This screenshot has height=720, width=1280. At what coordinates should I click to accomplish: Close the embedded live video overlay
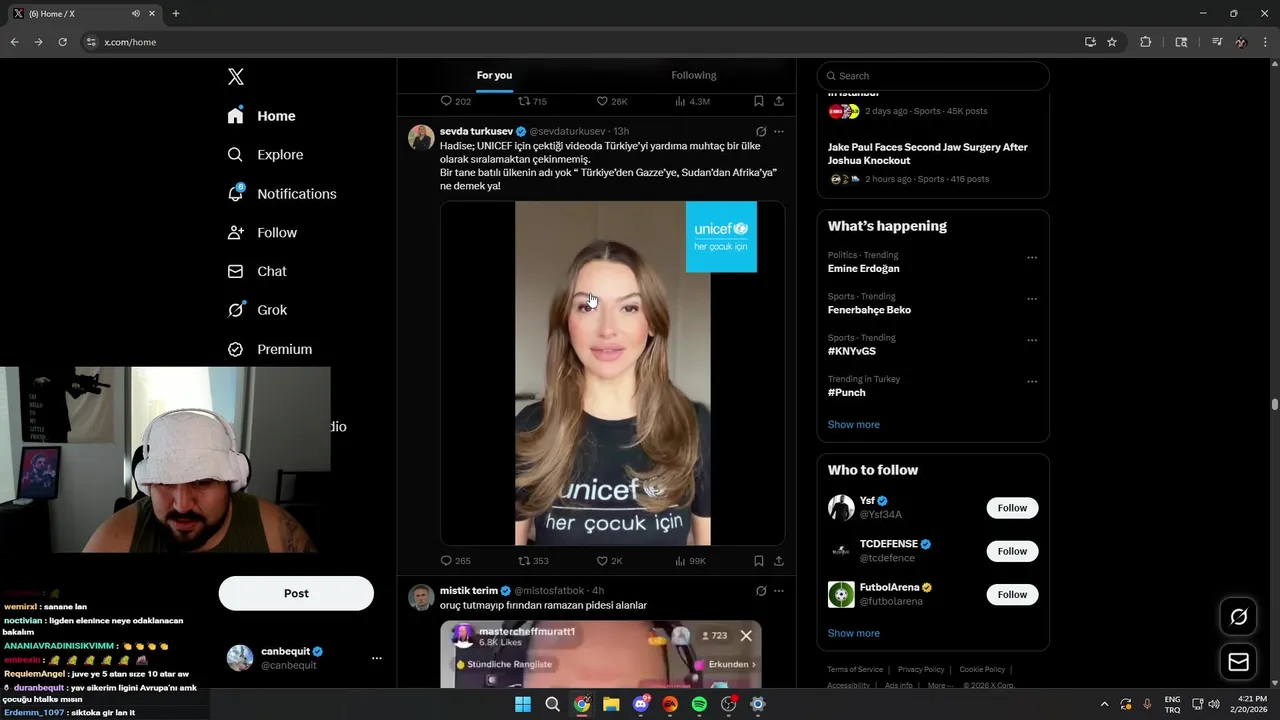pyautogui.click(x=746, y=636)
